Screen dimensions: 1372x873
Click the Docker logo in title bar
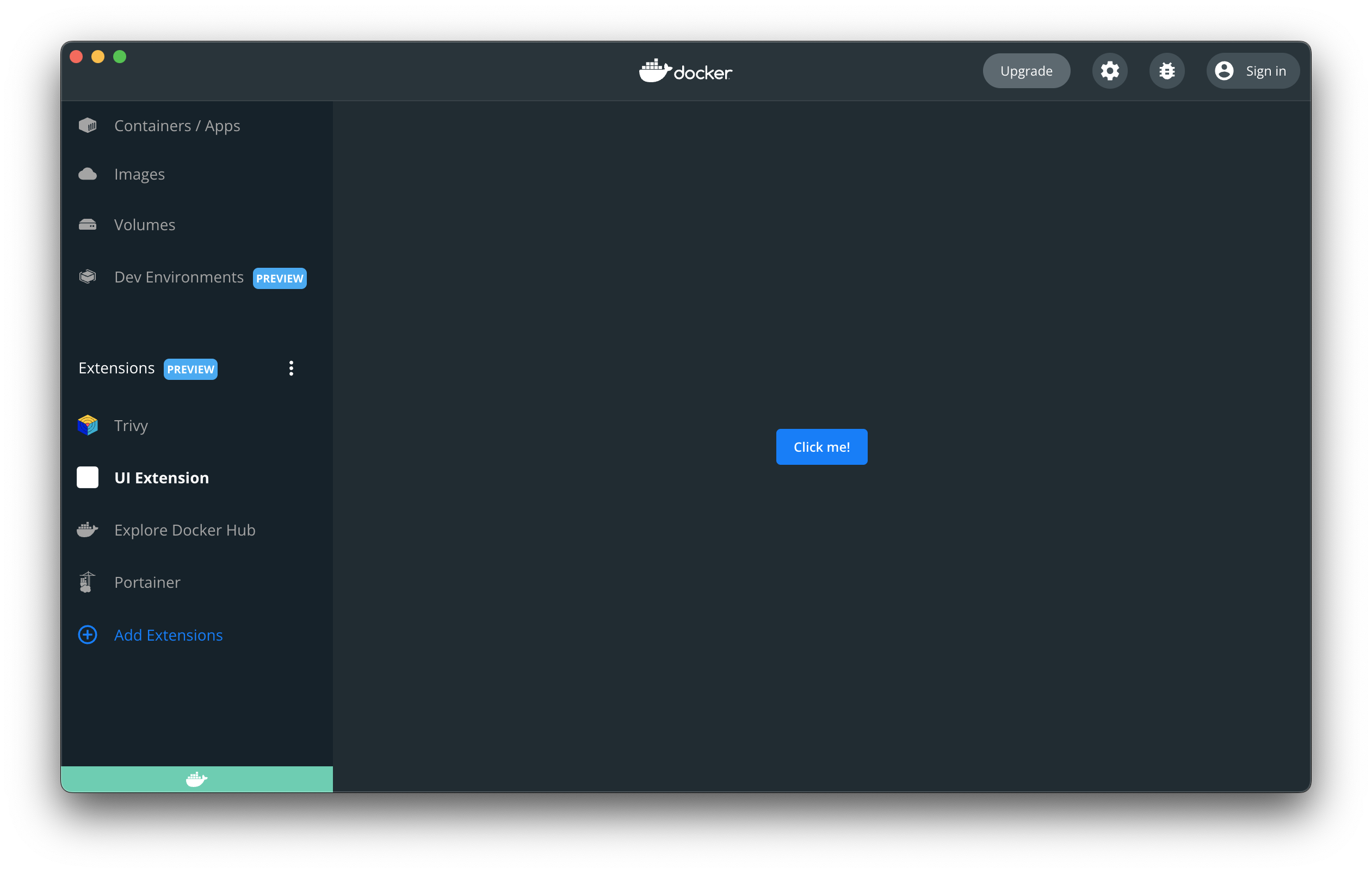pos(685,71)
